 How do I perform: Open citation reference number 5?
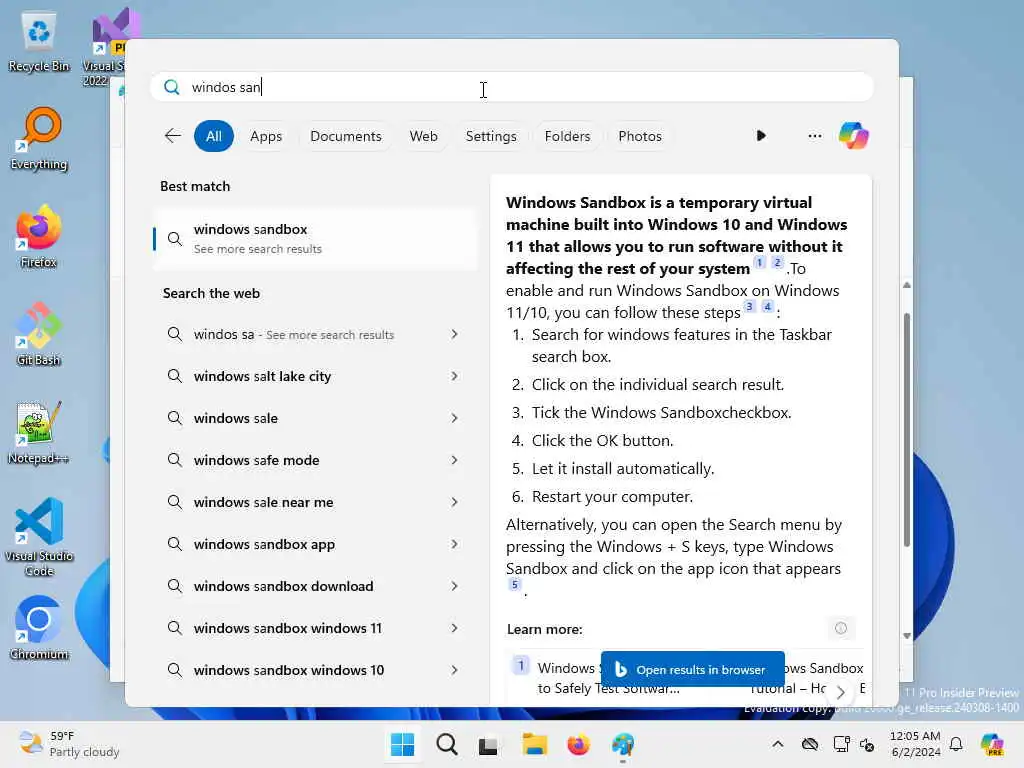pos(515,584)
